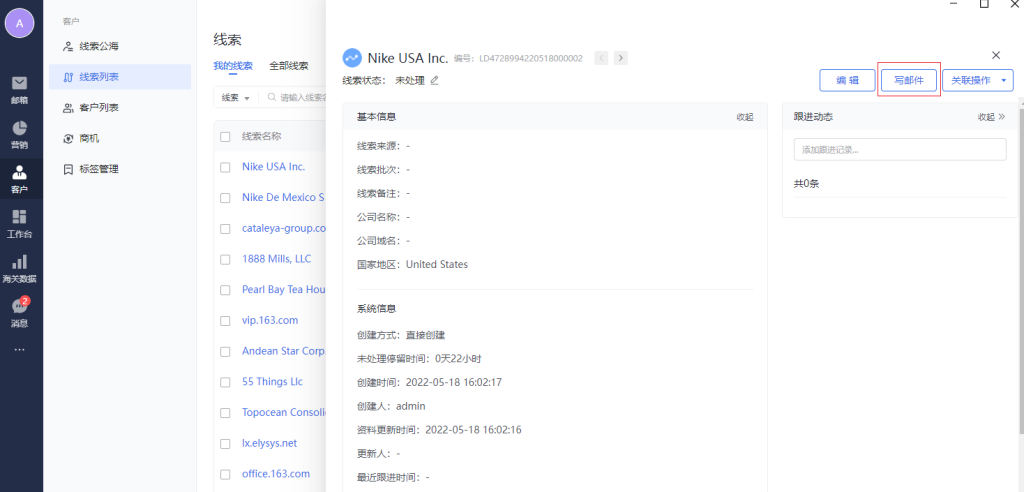Open the 海关数据 customs data icon
The height and width of the screenshot is (492, 1024).
(19, 268)
